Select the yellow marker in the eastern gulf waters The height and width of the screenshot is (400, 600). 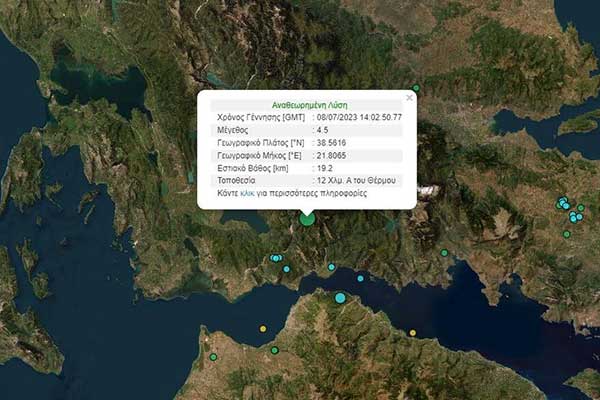[x=412, y=332]
